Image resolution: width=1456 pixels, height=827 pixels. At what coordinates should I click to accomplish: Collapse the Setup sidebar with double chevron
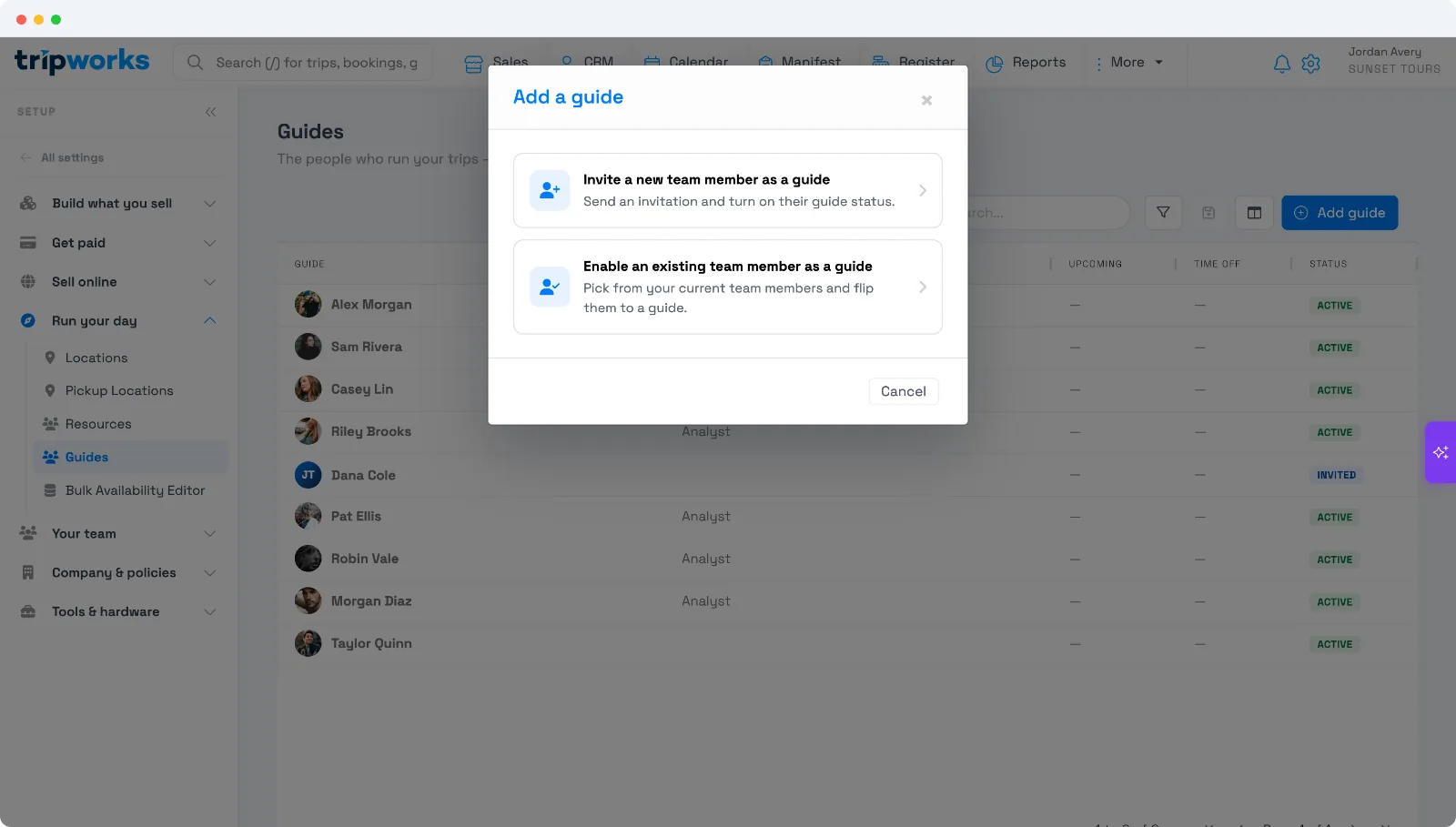210,112
